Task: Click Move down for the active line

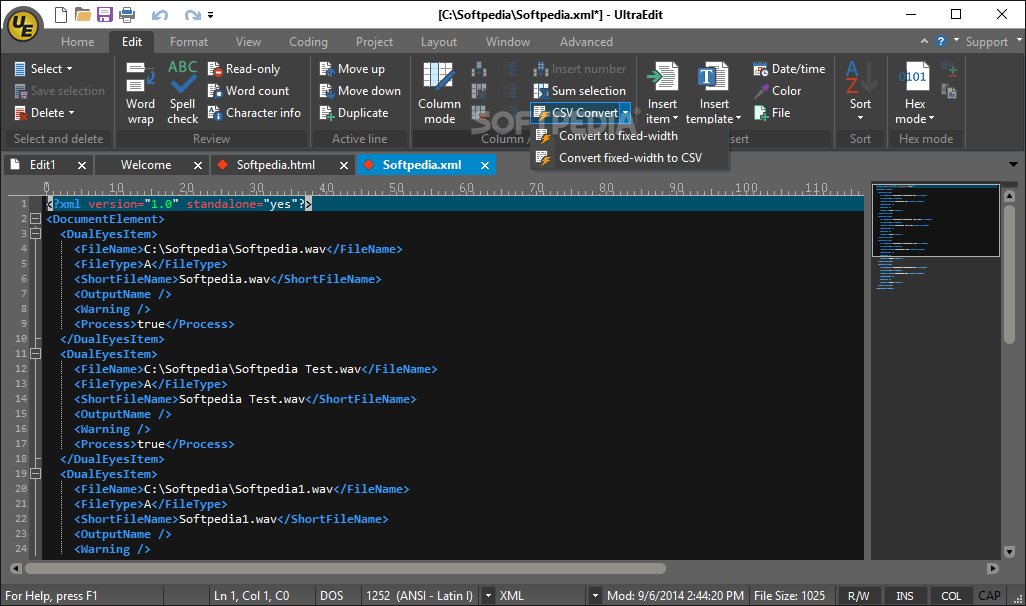Action: click(x=360, y=91)
